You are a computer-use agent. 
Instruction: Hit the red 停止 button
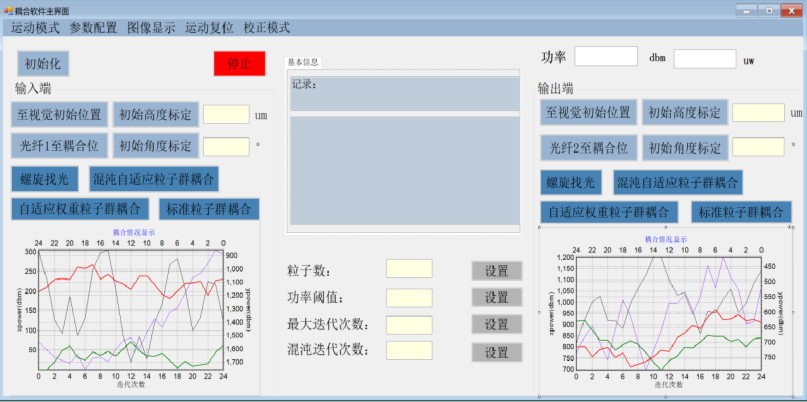point(239,63)
